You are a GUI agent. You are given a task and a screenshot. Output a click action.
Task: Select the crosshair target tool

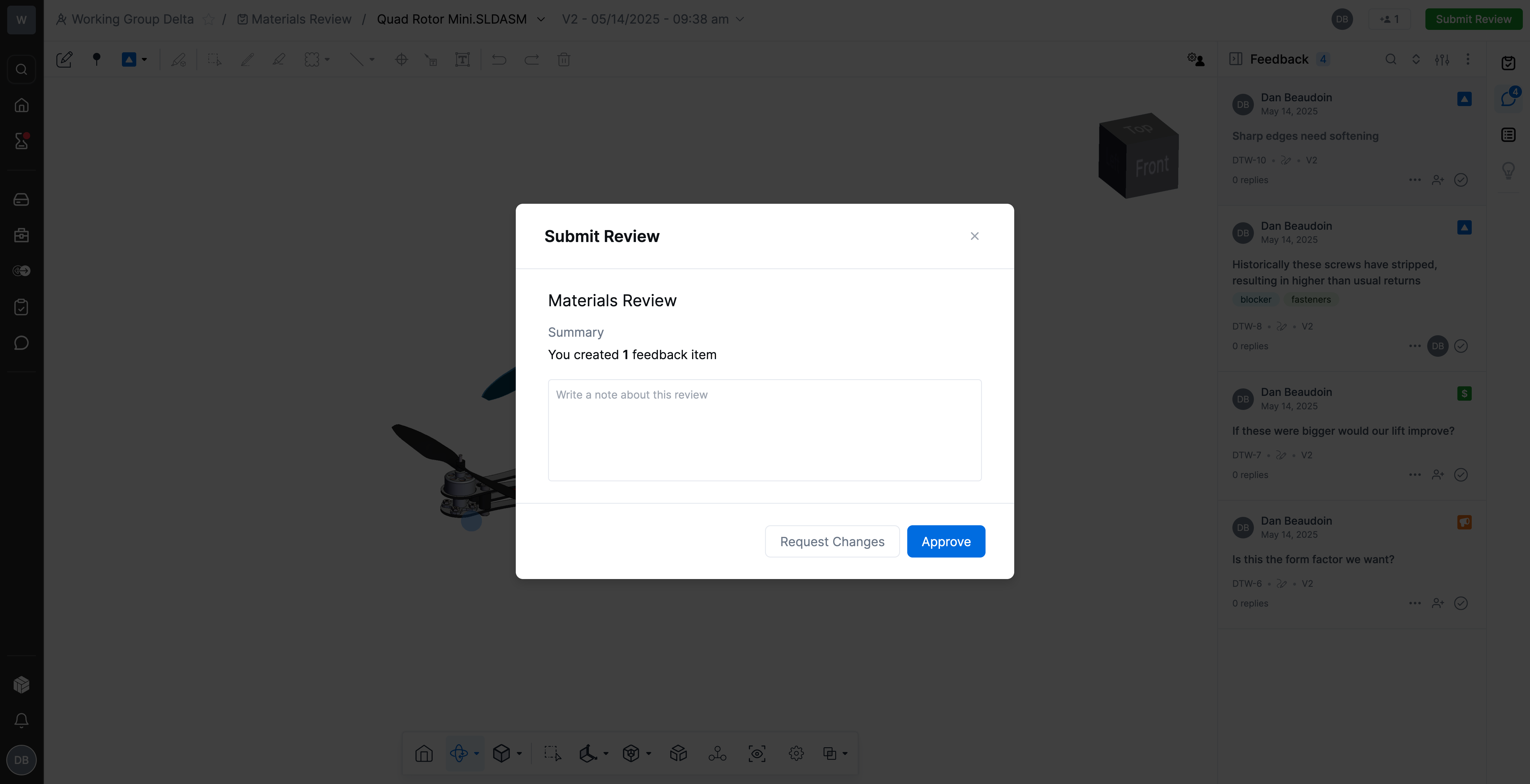click(402, 59)
